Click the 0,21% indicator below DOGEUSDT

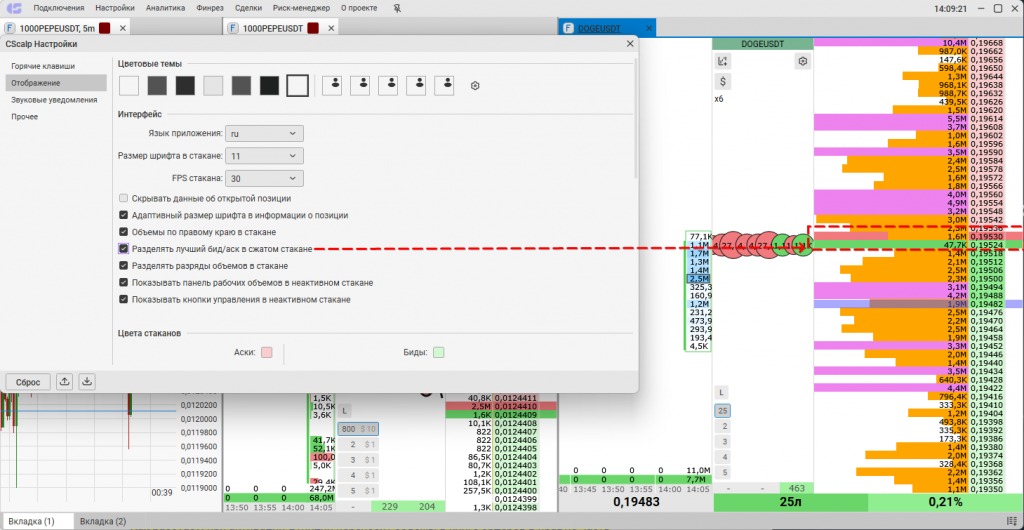[x=946, y=503]
